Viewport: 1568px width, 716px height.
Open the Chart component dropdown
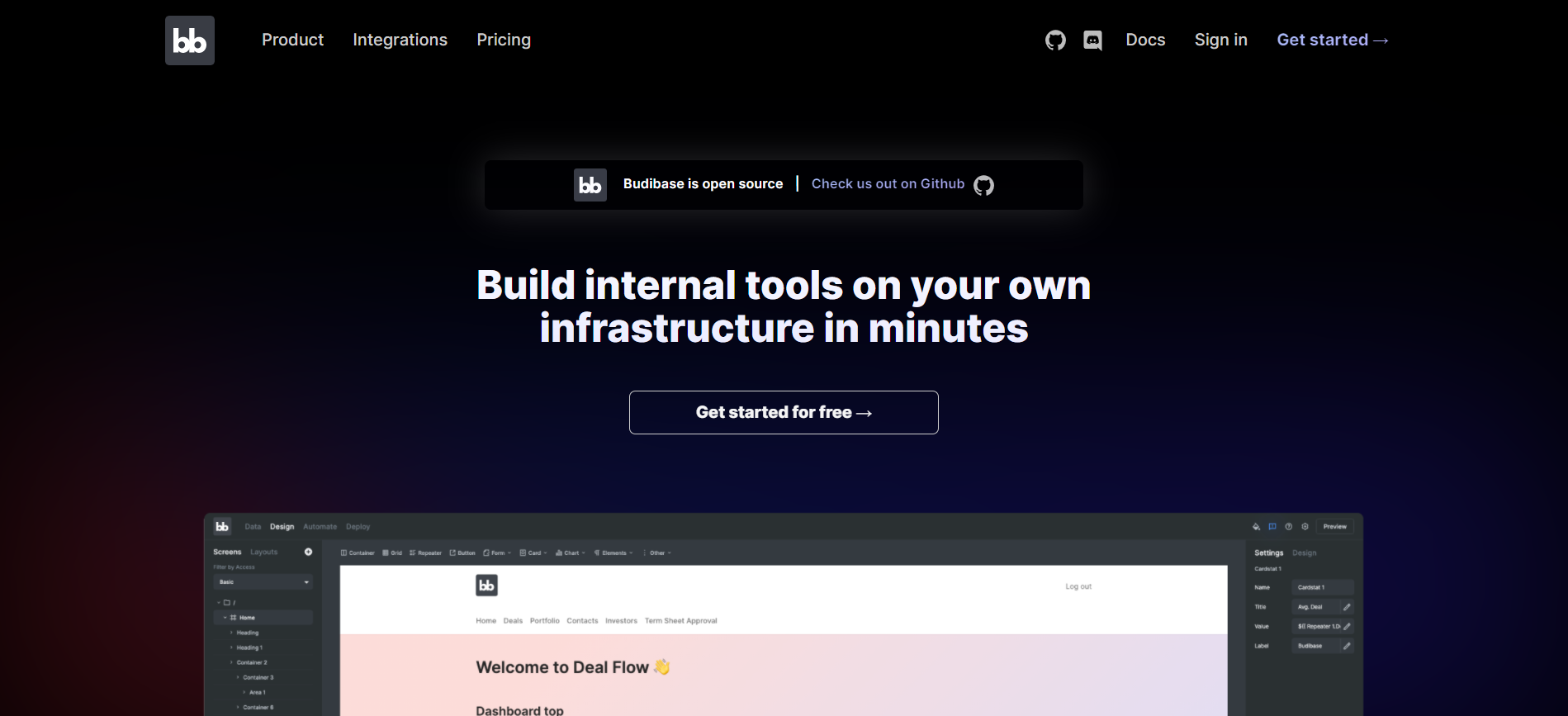(571, 553)
